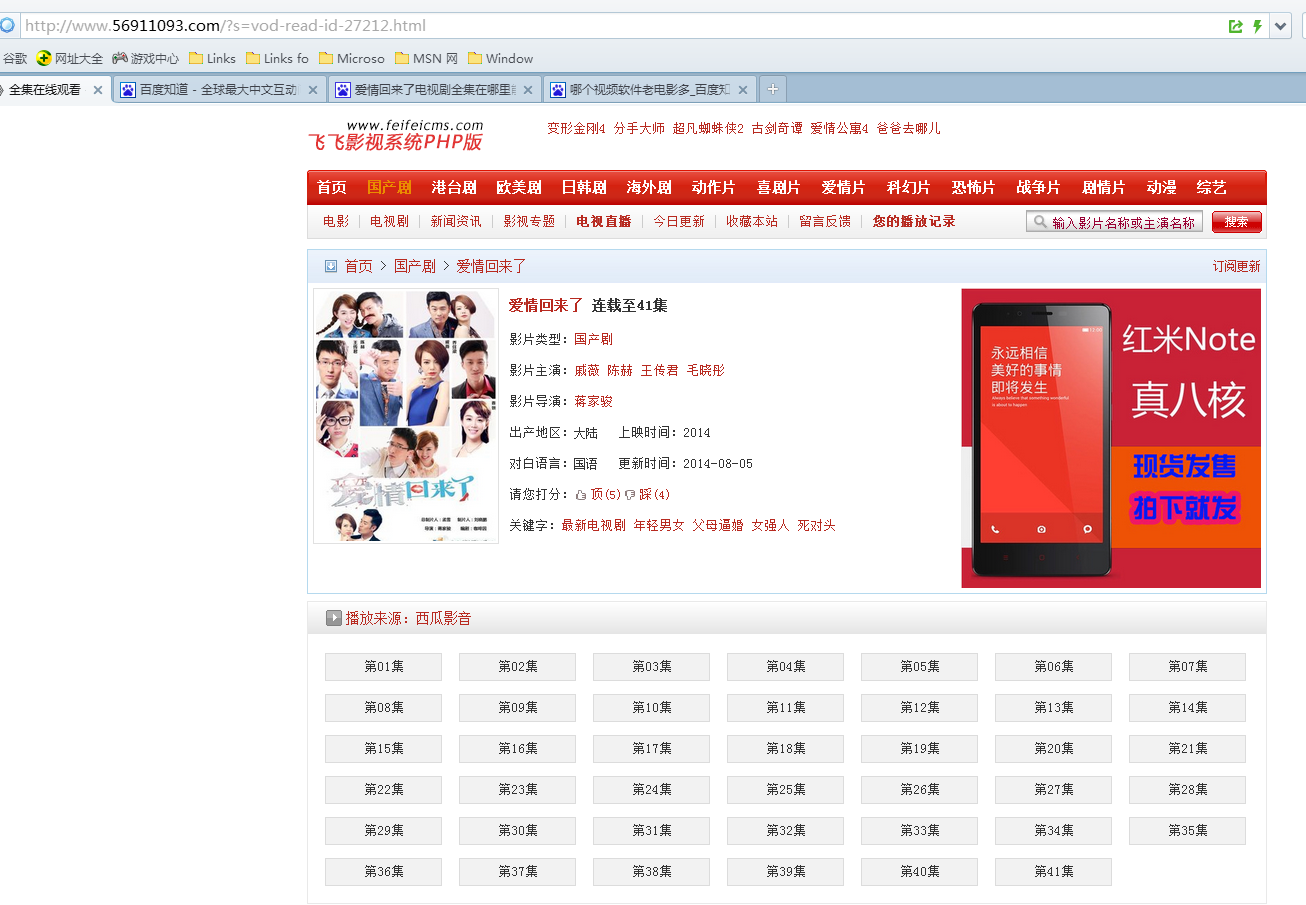1306x905 pixels.
Task: Click the thumbs-down 踩 rating icon
Action: click(630, 495)
